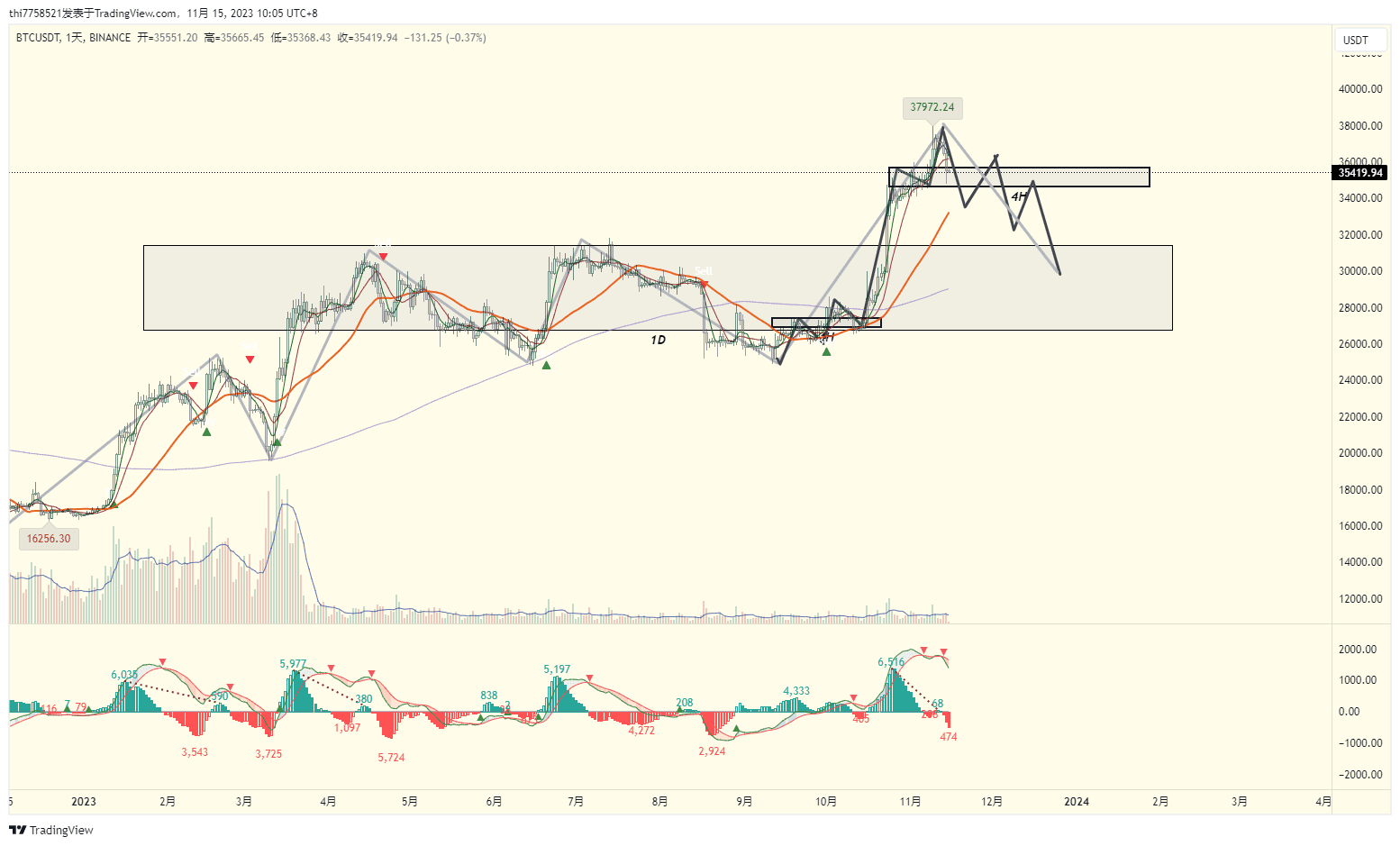
Task: Click the change value −131.25 (−0.37%)
Action: pyautogui.click(x=445, y=38)
